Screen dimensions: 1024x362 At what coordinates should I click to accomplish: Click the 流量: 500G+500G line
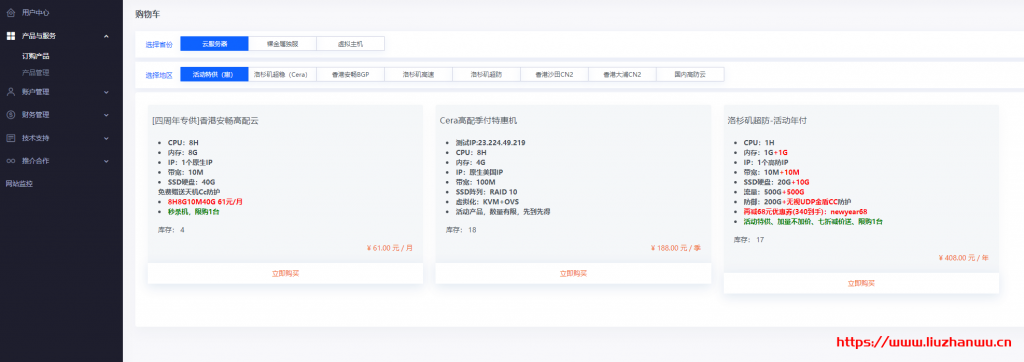point(774,192)
